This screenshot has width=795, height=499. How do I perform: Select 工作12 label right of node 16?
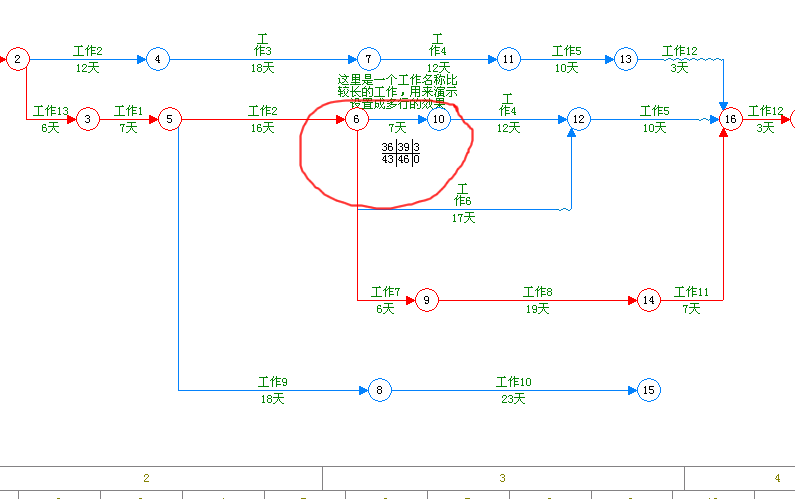766,111
